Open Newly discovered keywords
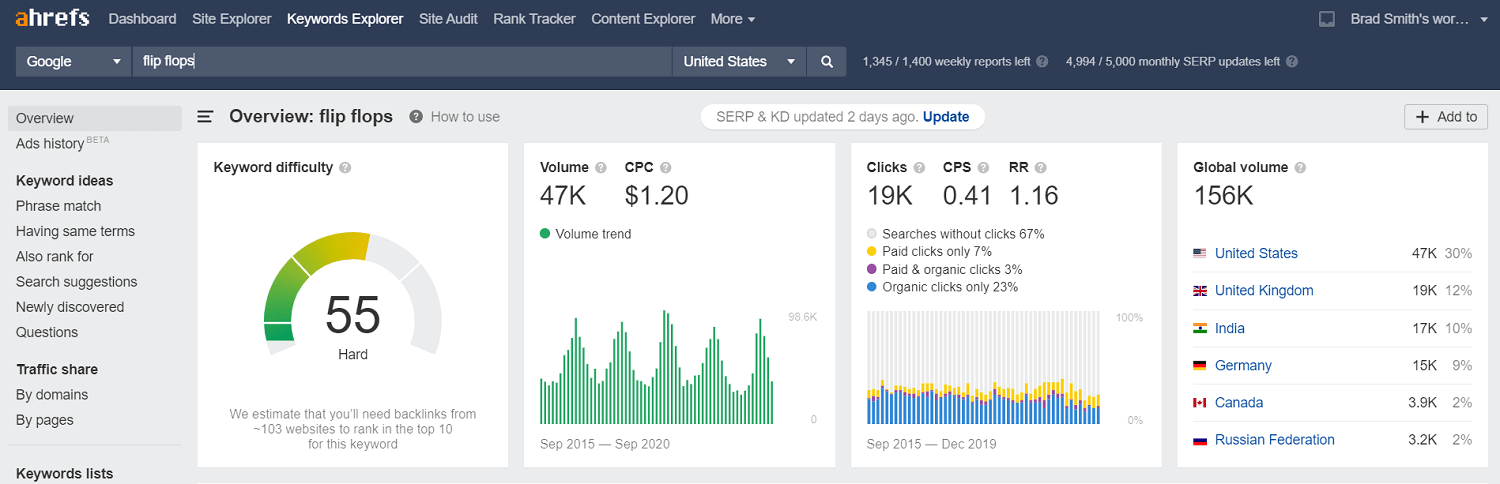 70,307
